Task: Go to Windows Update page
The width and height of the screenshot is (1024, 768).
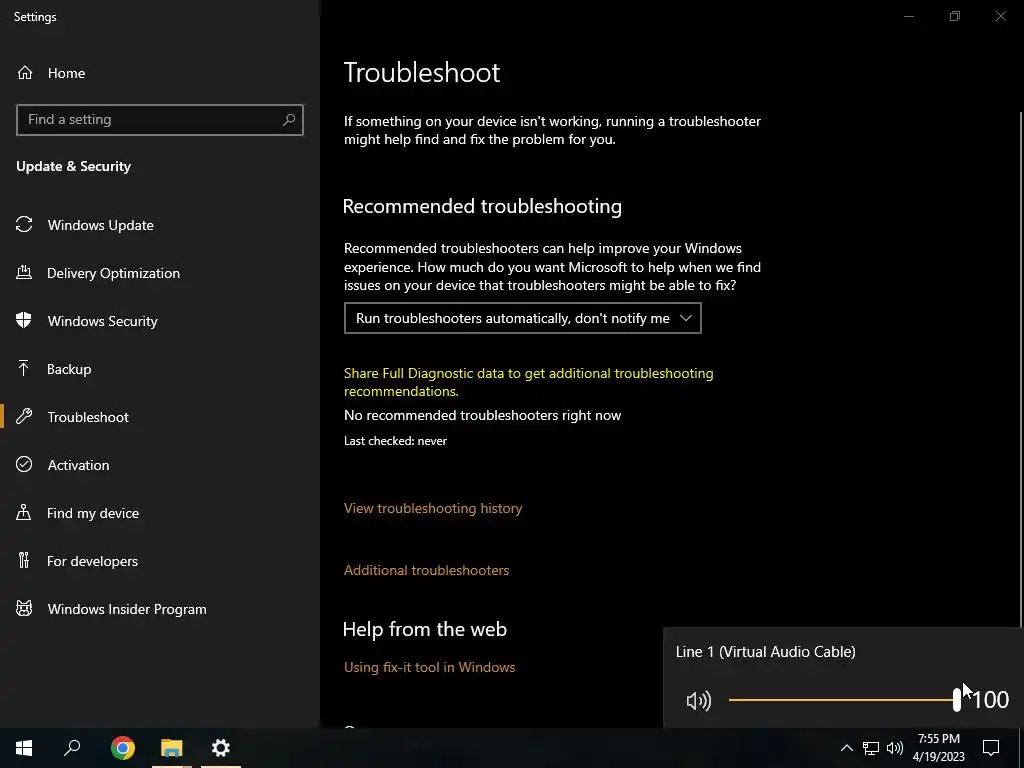Action: tap(101, 225)
